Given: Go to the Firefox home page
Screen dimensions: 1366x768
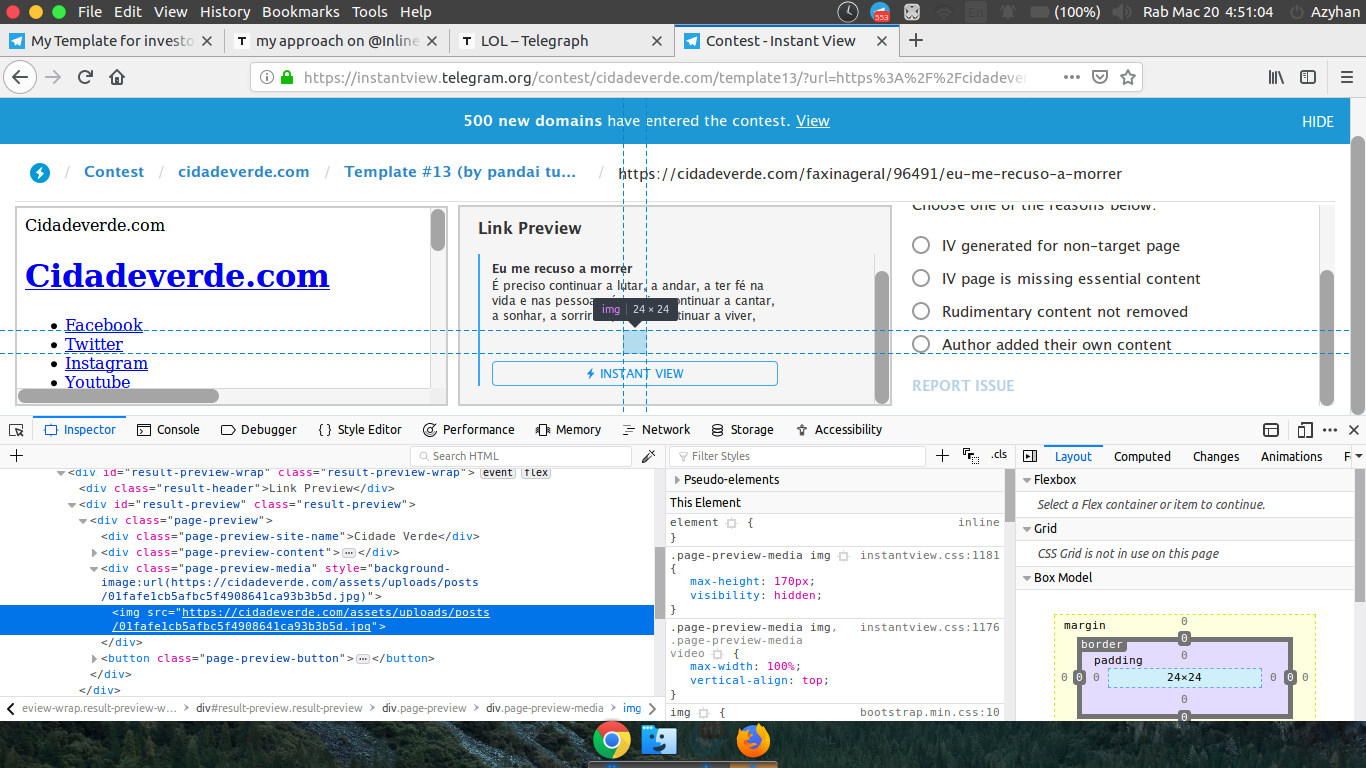Looking at the screenshot, I should pyautogui.click(x=117, y=77).
